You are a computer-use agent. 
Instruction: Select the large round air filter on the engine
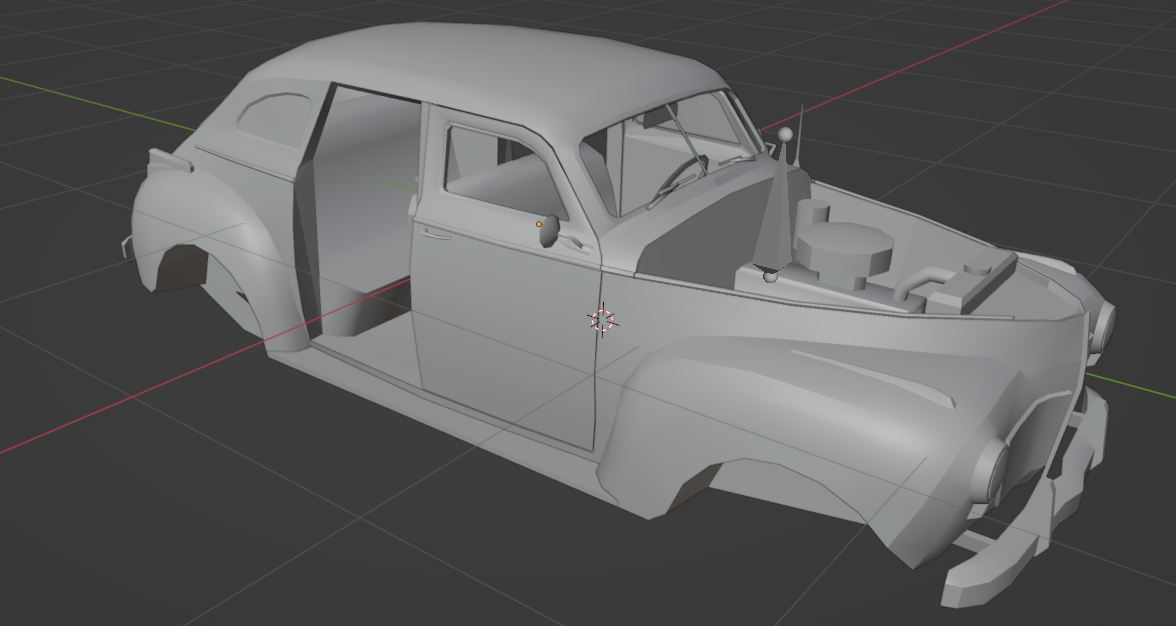tap(844, 250)
